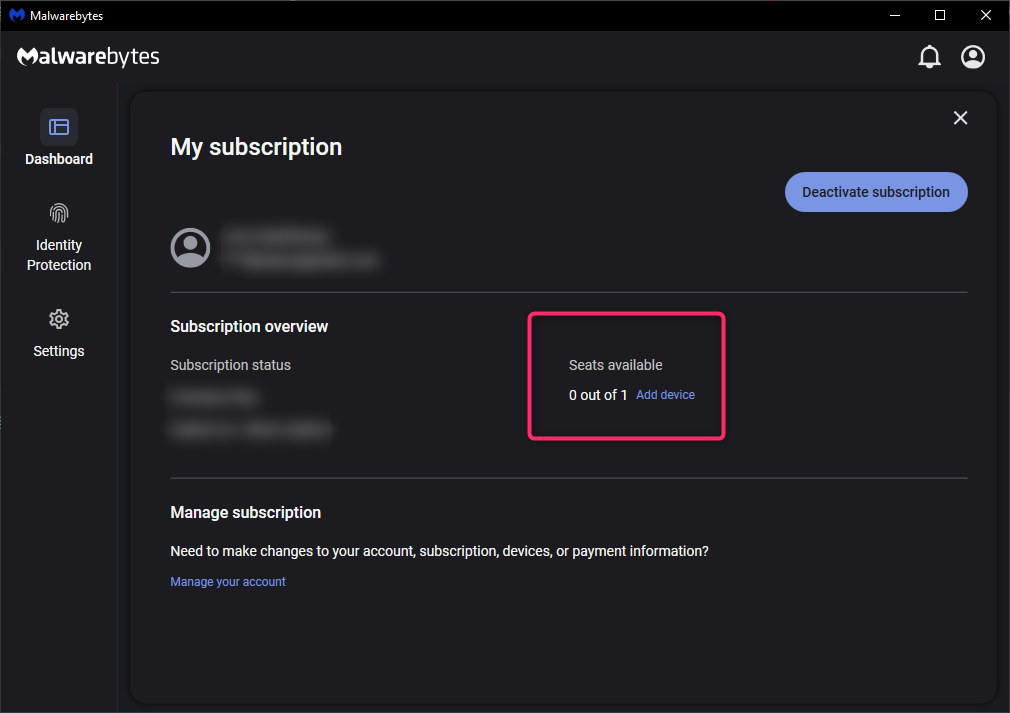Open account profile icon in header
This screenshot has height=713, width=1010.
click(x=973, y=57)
